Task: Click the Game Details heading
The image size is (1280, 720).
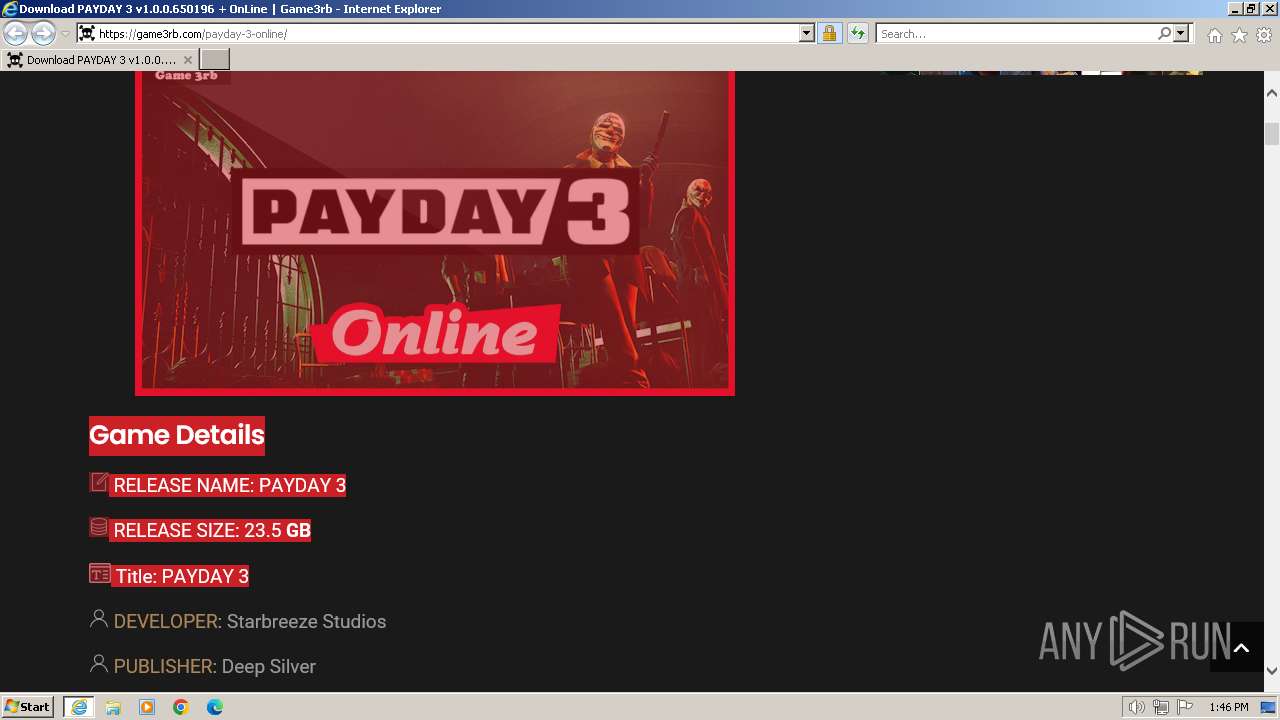Action: [177, 435]
